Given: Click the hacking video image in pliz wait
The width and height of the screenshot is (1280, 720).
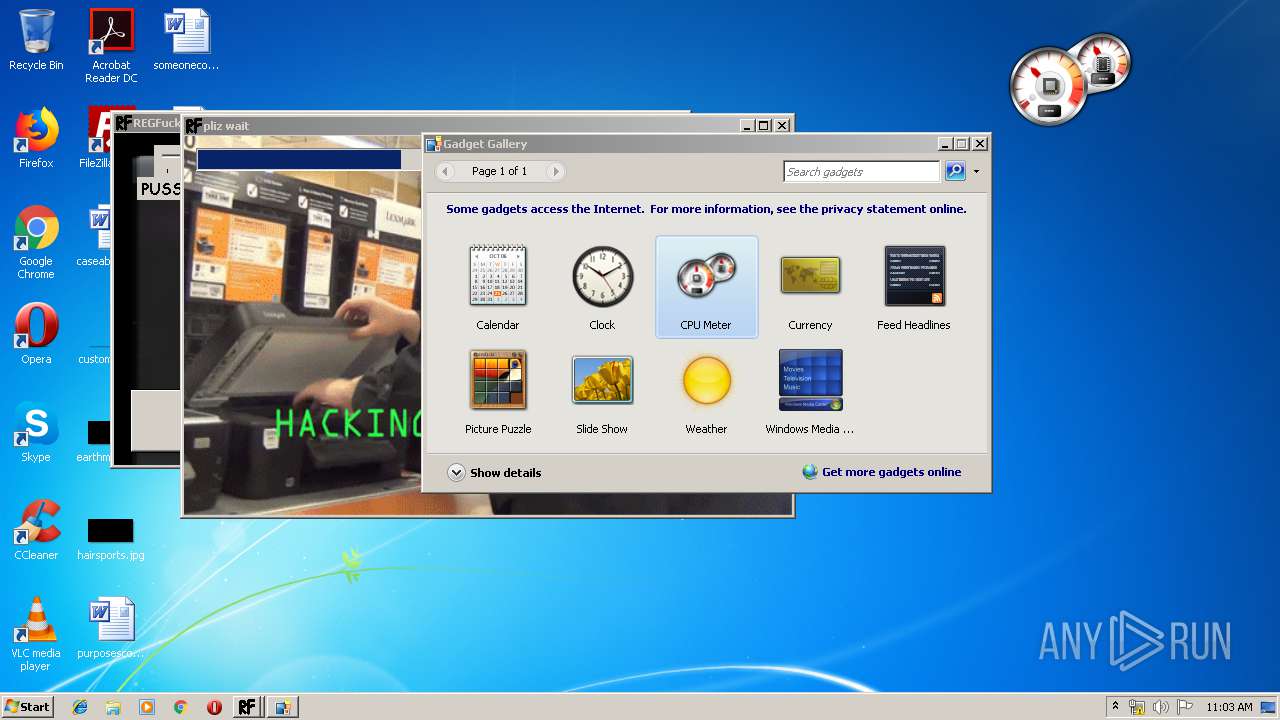Looking at the screenshot, I should (302, 340).
